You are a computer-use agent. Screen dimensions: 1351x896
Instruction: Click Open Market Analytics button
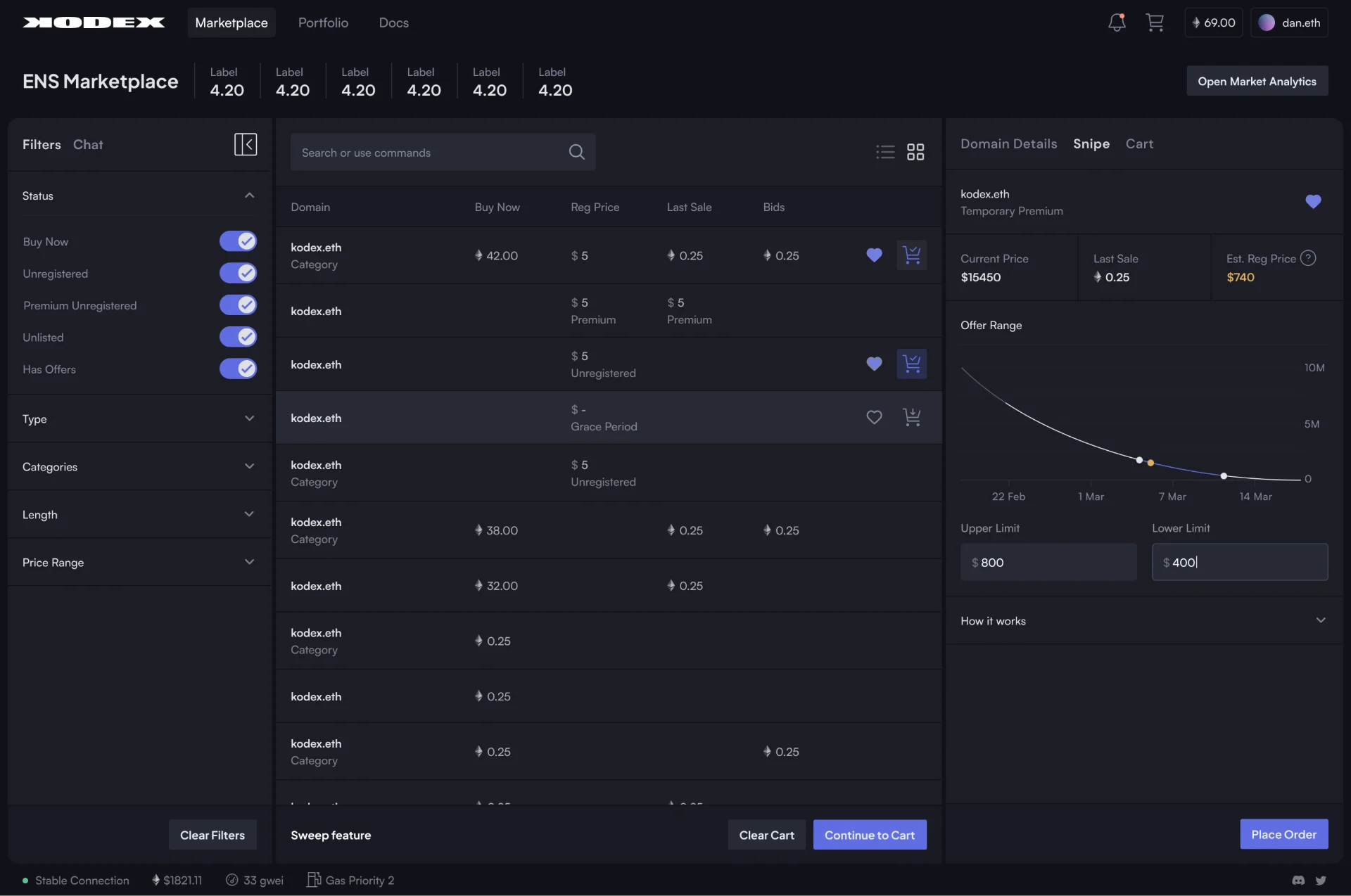click(x=1257, y=81)
